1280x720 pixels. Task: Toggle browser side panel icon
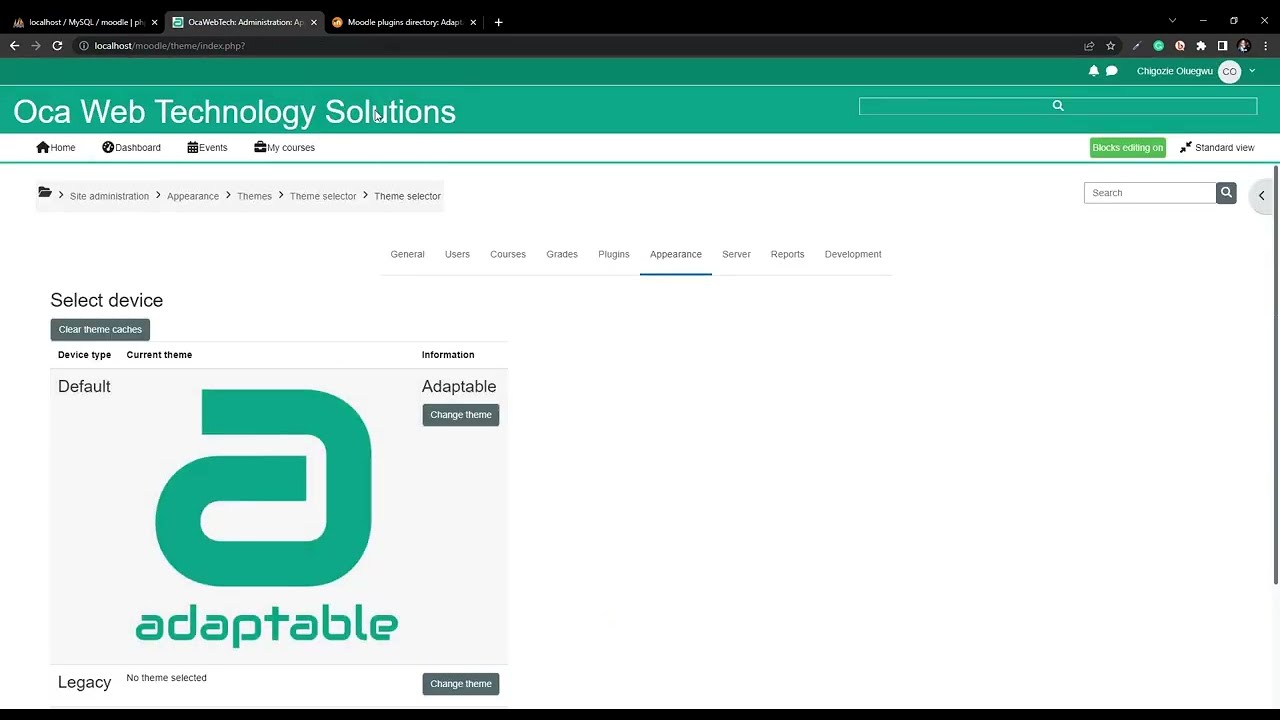1222,46
